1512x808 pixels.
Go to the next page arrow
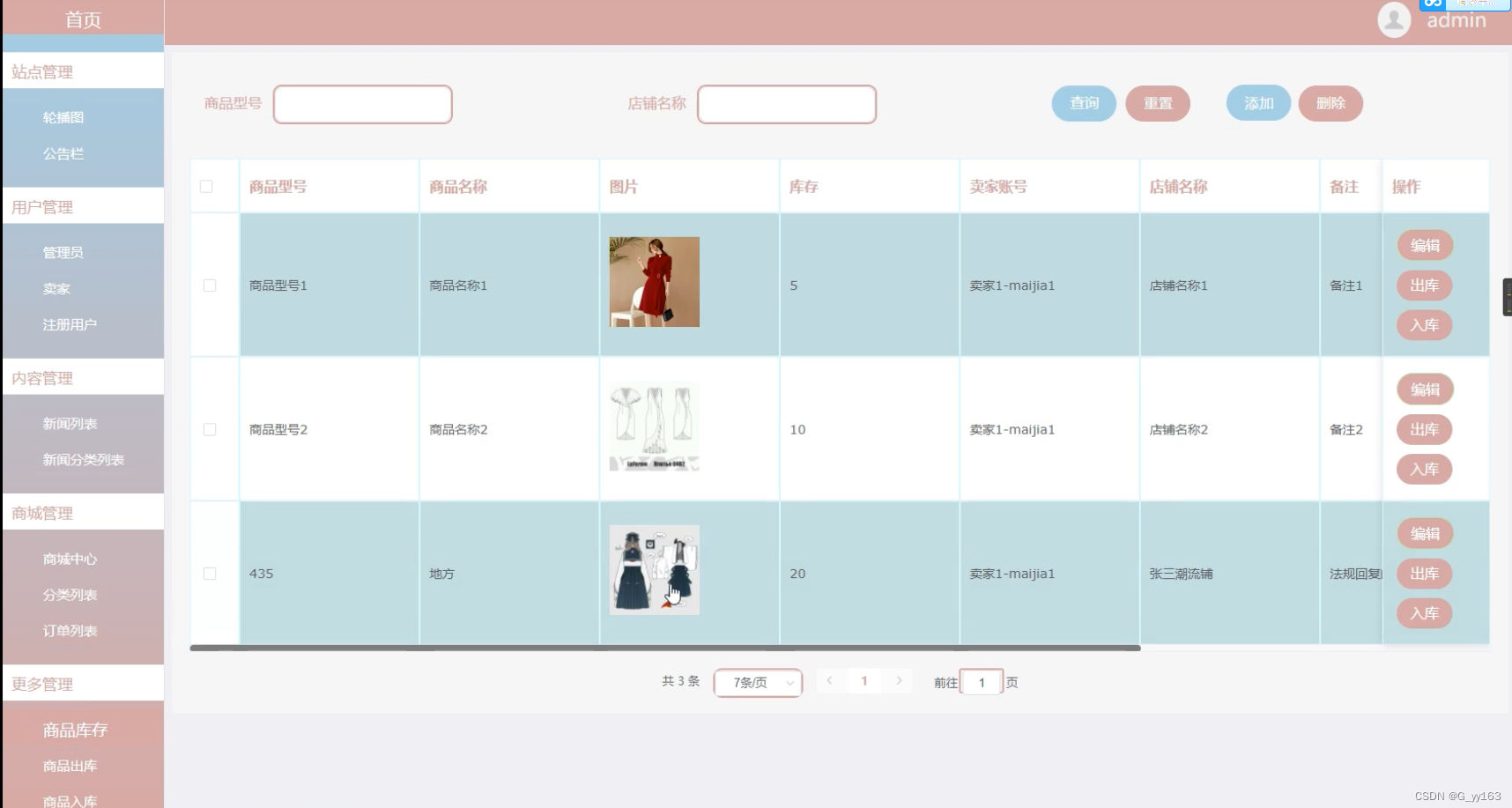pyautogui.click(x=899, y=681)
